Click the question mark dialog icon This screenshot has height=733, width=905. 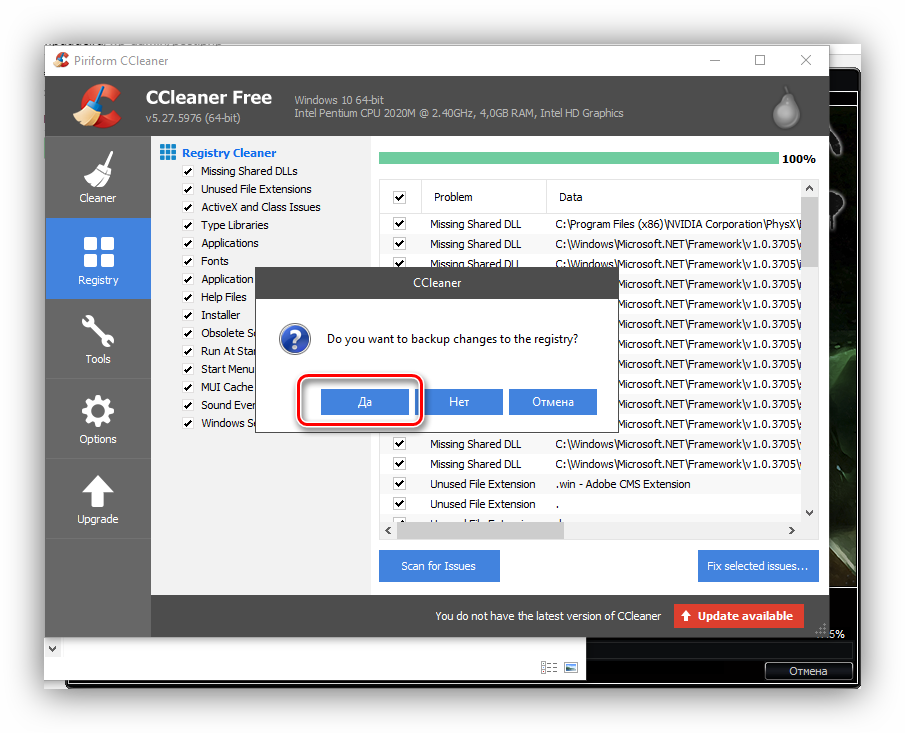295,339
